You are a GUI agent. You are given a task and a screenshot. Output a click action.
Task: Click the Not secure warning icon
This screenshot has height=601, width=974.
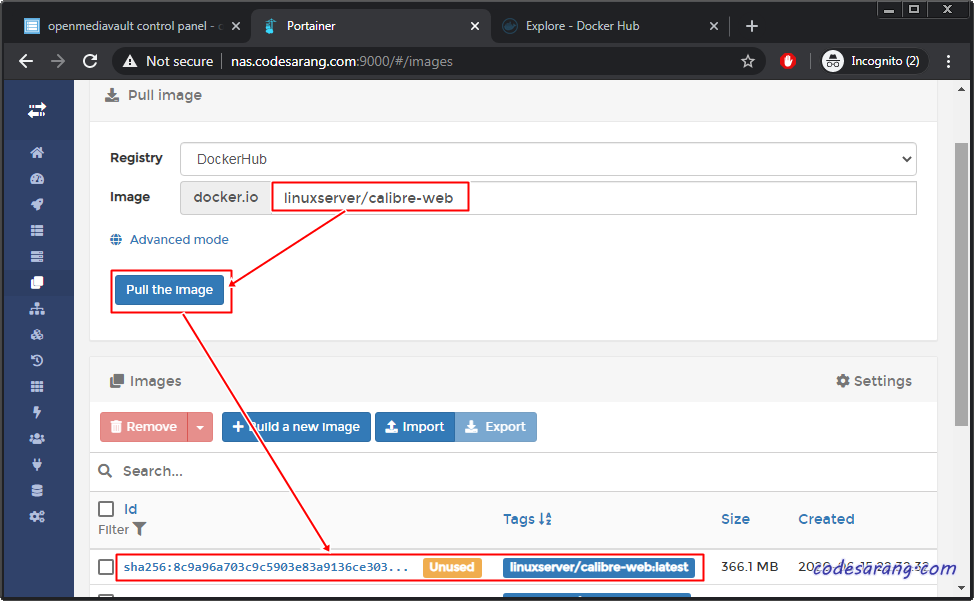(129, 61)
